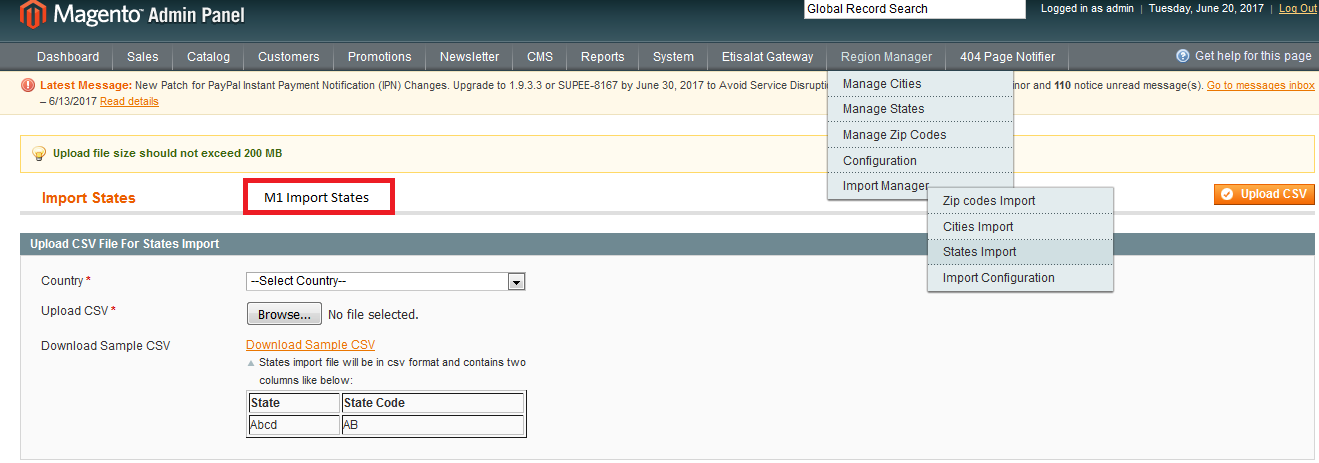This screenshot has width=1319, height=463.
Task: Open the Customers menu
Action: pyautogui.click(x=289, y=57)
